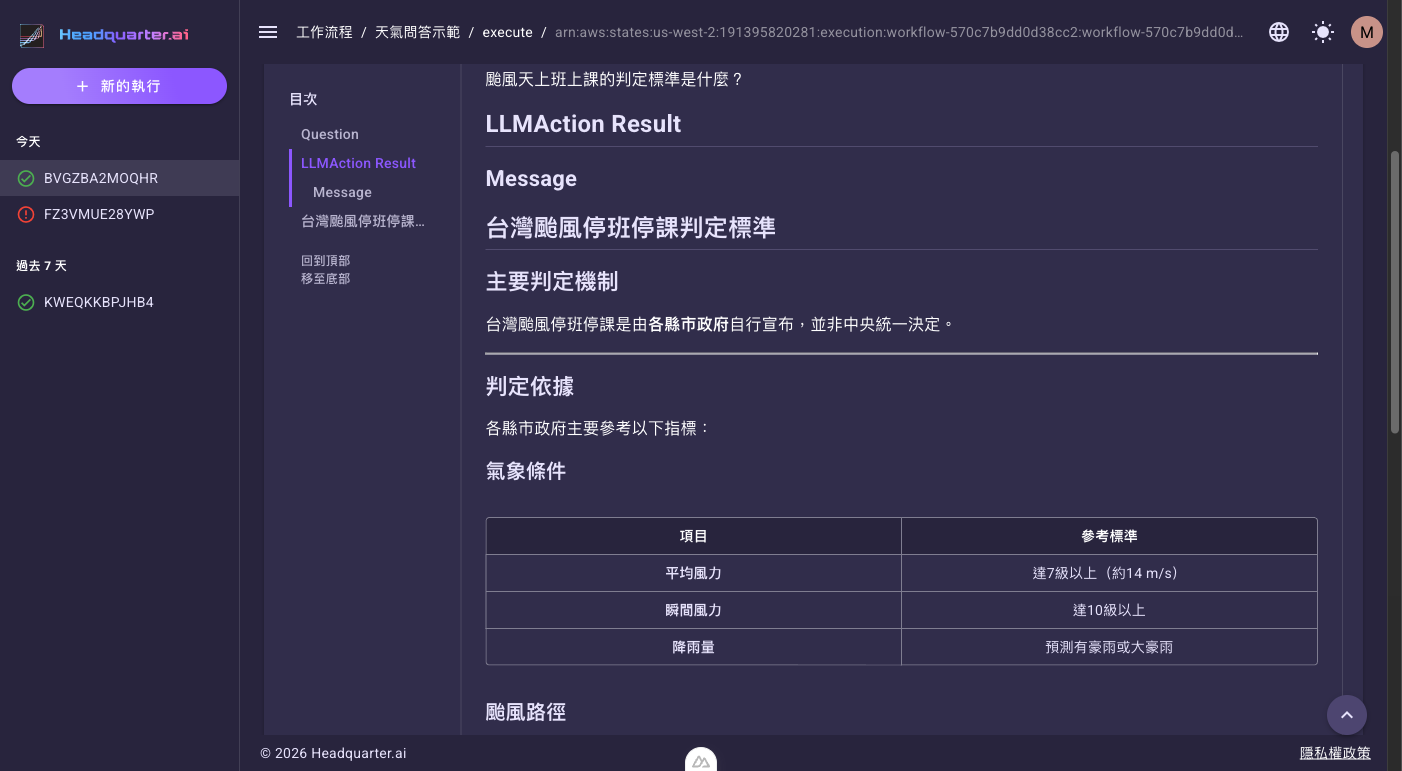The image size is (1402, 771).
Task: Click the 主要判定機制 heading
Action: tap(552, 282)
